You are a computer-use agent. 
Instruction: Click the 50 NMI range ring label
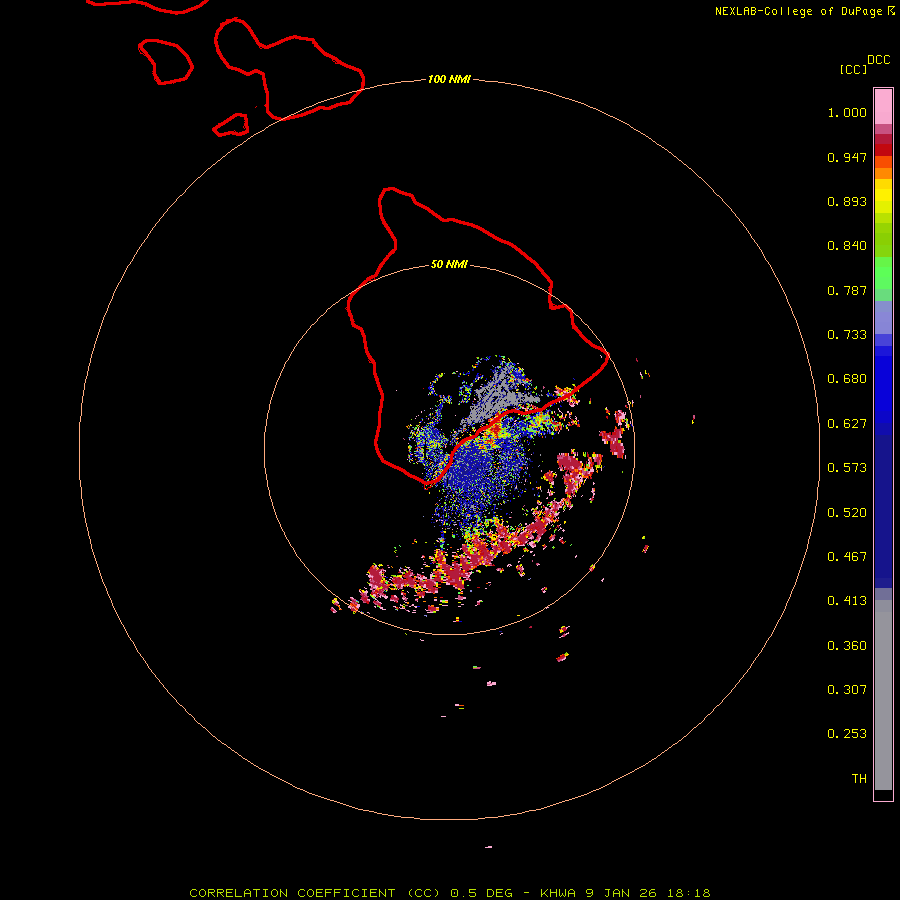pyautogui.click(x=449, y=264)
